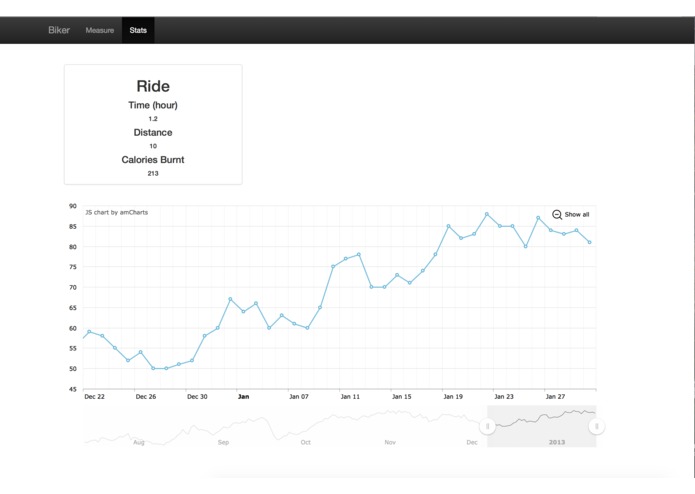
Task: Click the last data point at 81
Action: [590, 242]
